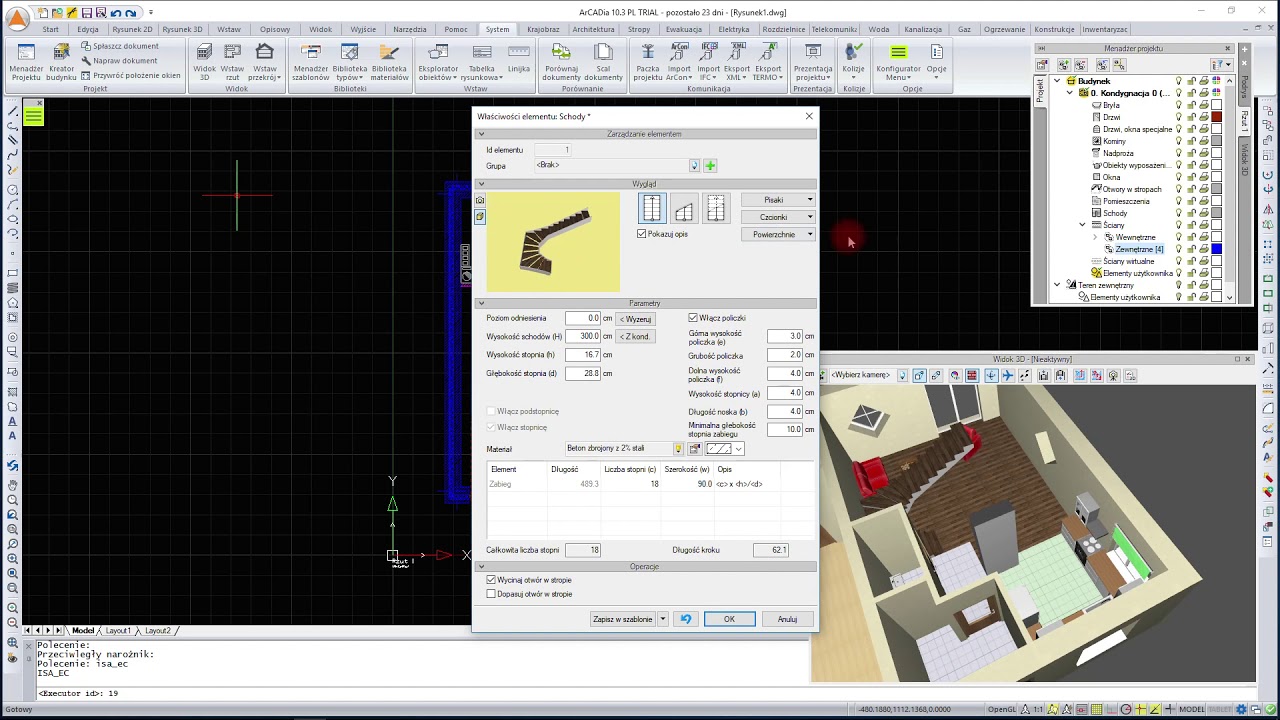1280x720 pixels.
Task: Click camera icon beside stair preview
Action: tap(480, 201)
